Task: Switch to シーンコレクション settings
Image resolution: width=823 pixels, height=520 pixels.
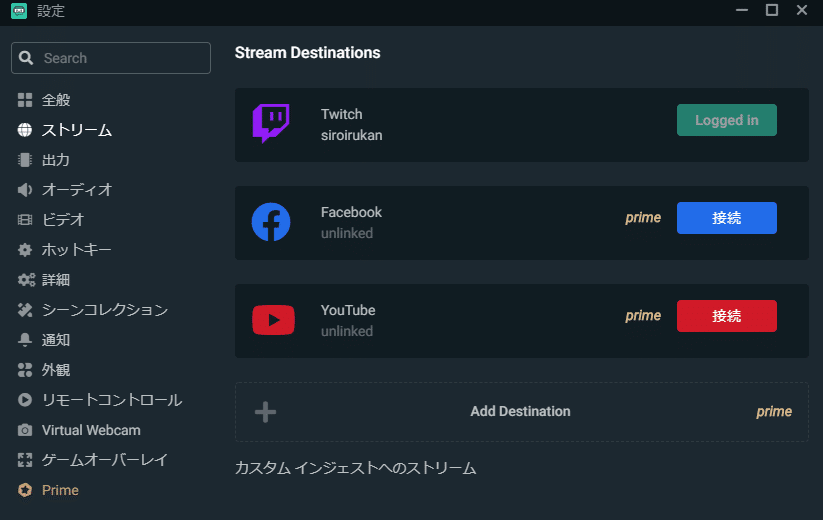Action: (x=104, y=310)
